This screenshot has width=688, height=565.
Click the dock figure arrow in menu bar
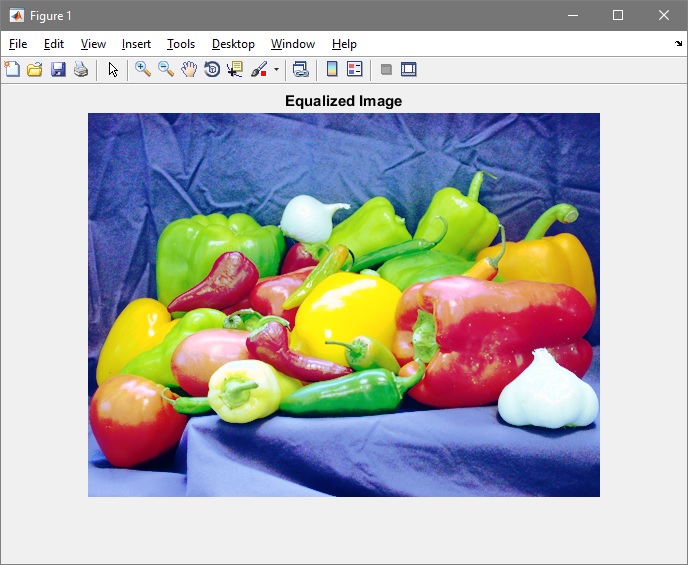click(678, 44)
